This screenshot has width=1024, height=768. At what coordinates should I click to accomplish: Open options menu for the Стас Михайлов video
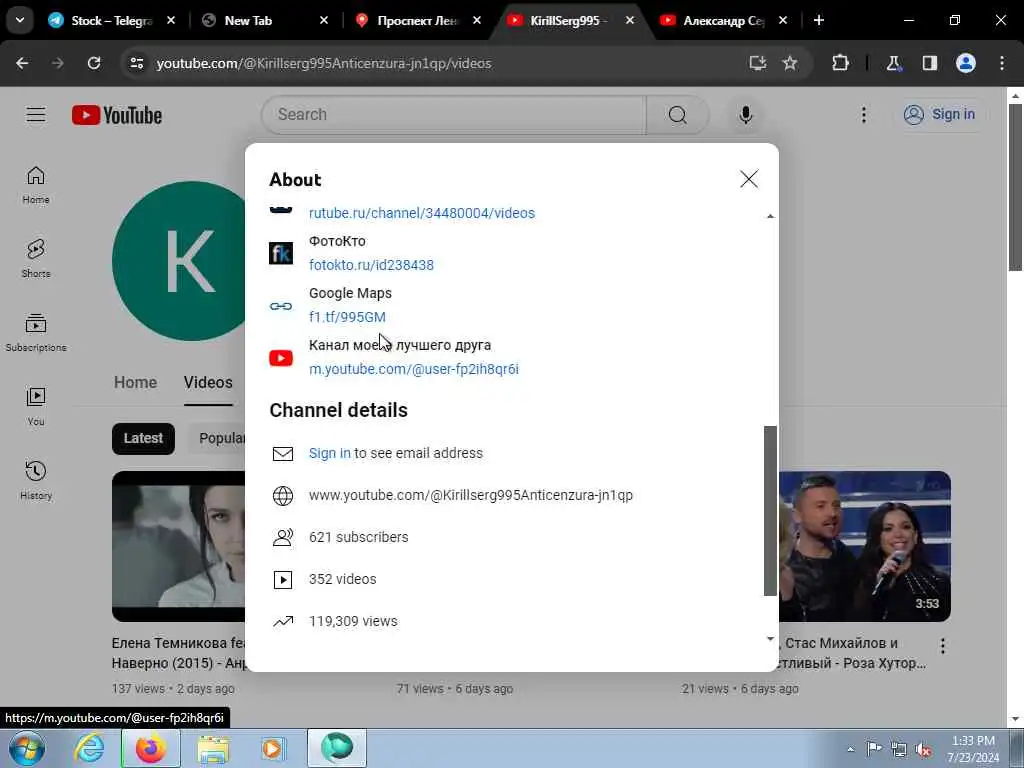pyautogui.click(x=942, y=646)
